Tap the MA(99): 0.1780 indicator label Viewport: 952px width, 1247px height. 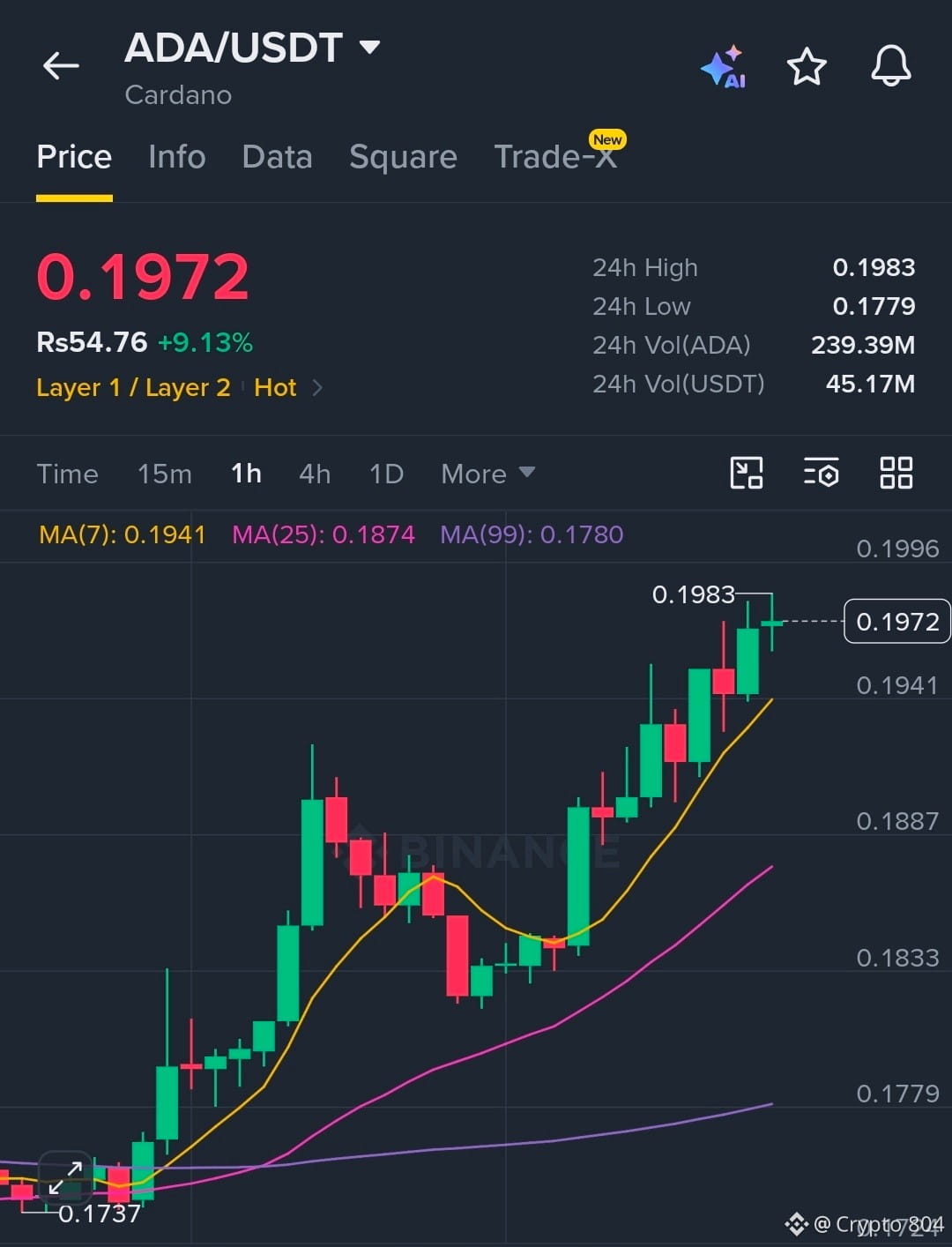[x=532, y=534]
